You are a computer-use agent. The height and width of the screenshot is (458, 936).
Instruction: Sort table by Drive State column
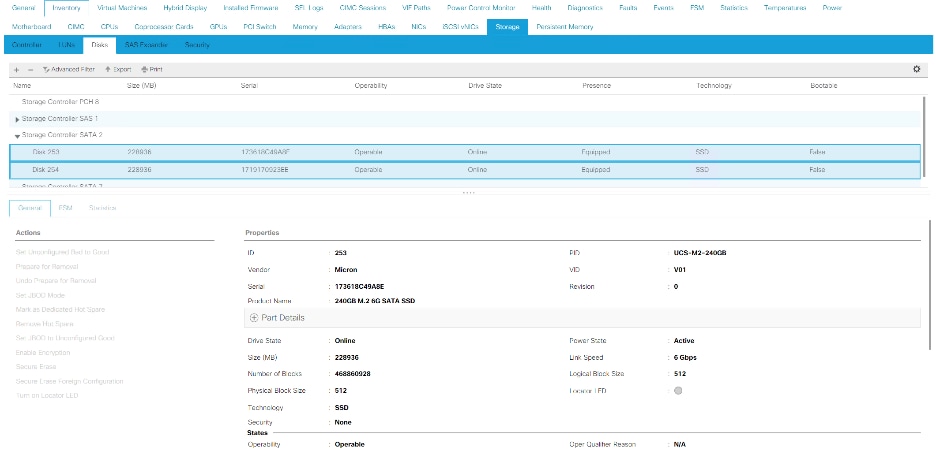485,86
